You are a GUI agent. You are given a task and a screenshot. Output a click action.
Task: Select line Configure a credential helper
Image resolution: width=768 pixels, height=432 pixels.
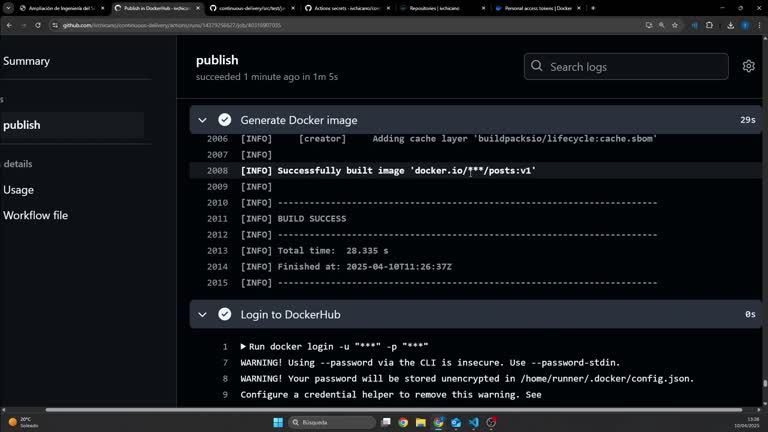[391, 395]
